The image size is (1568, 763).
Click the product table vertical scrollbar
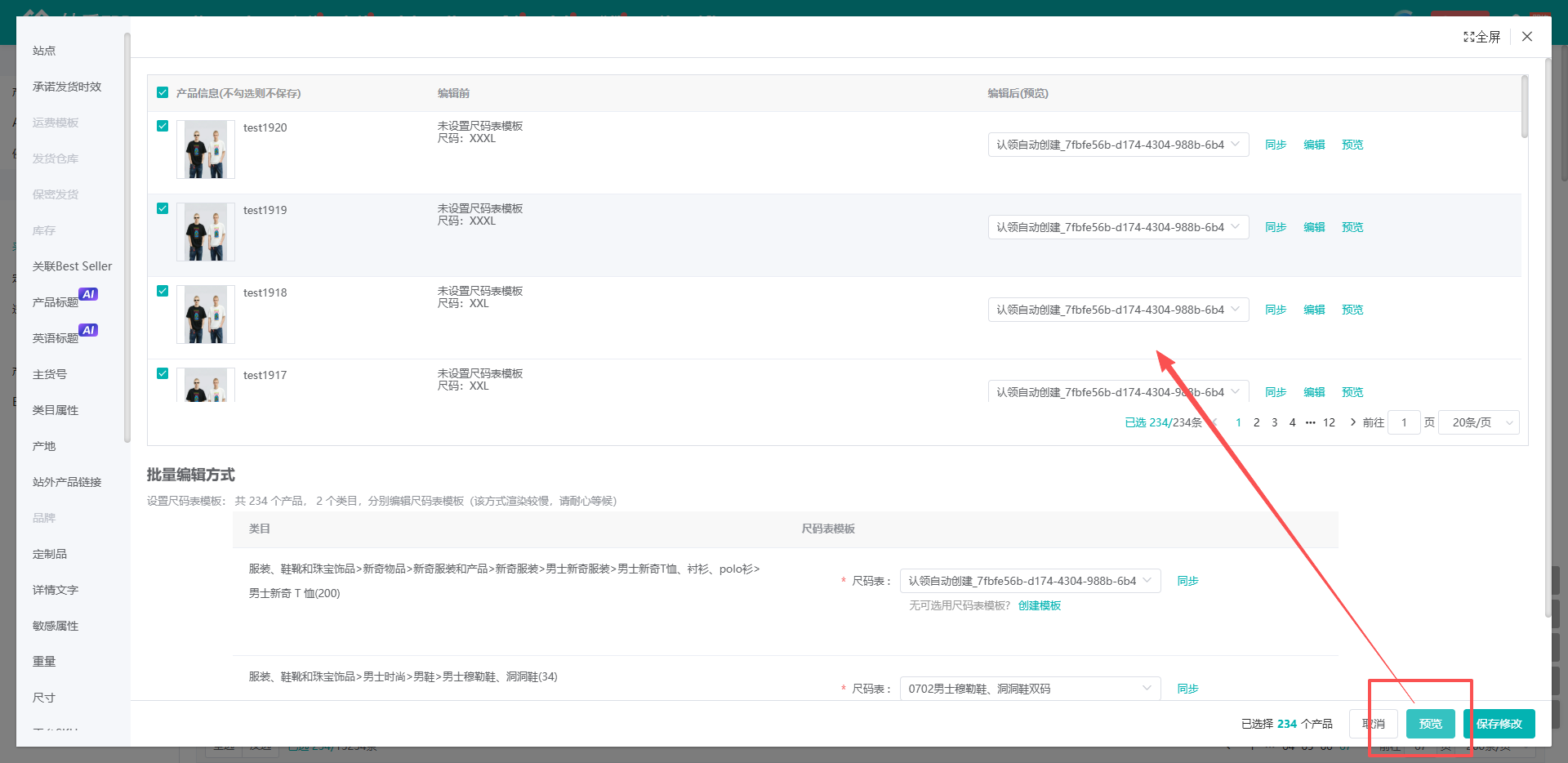[x=1524, y=107]
